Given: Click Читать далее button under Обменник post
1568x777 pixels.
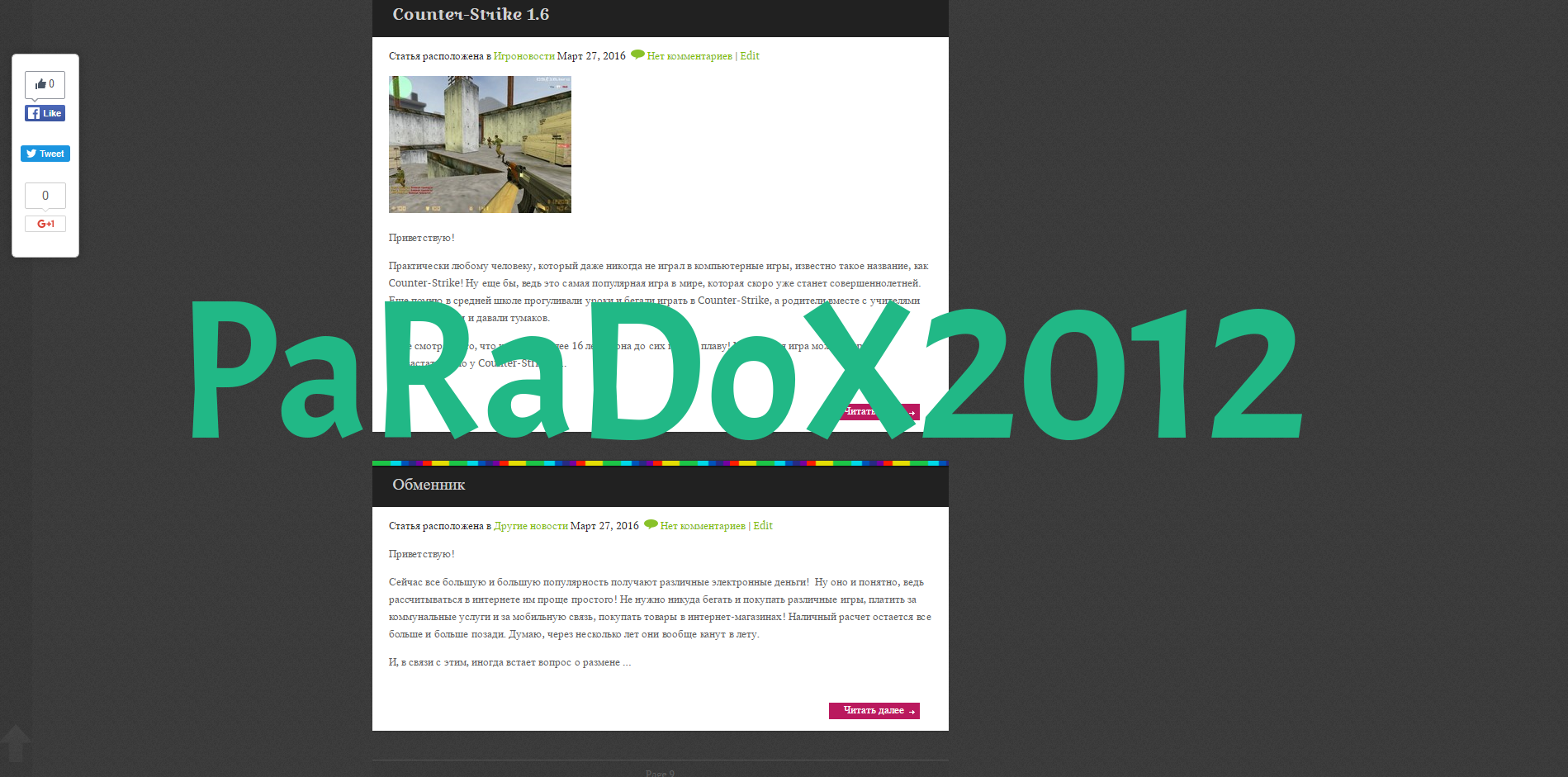Looking at the screenshot, I should pos(874,711).
